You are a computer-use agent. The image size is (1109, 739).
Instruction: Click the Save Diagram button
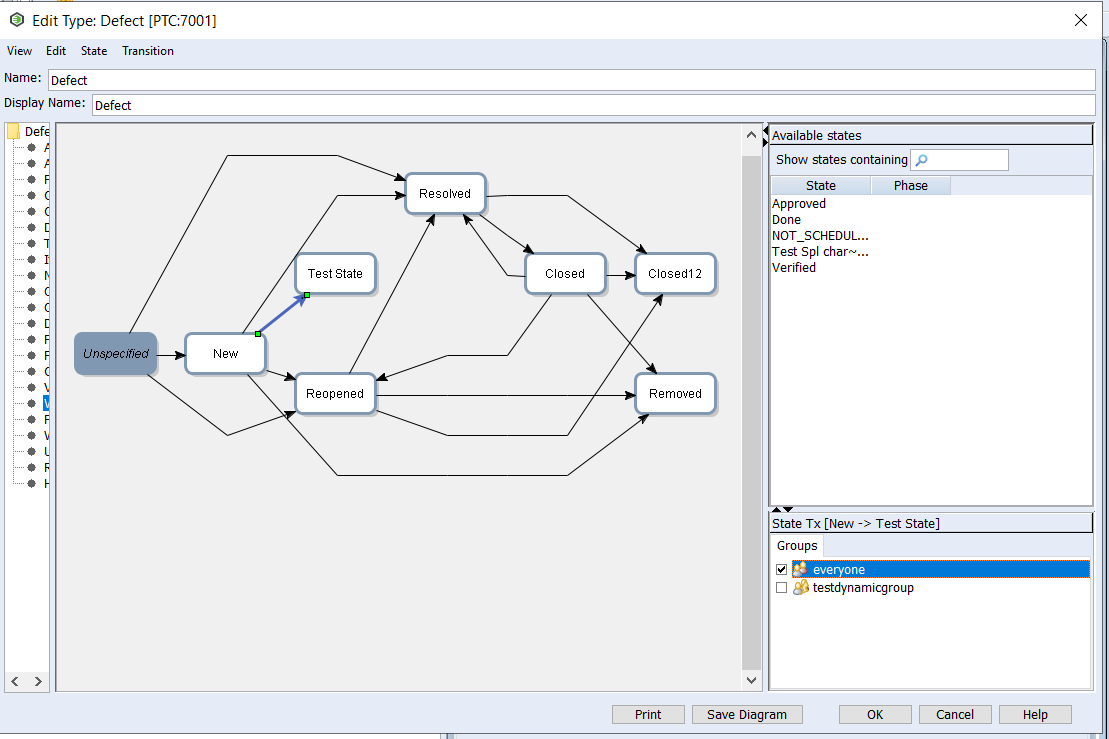(746, 714)
